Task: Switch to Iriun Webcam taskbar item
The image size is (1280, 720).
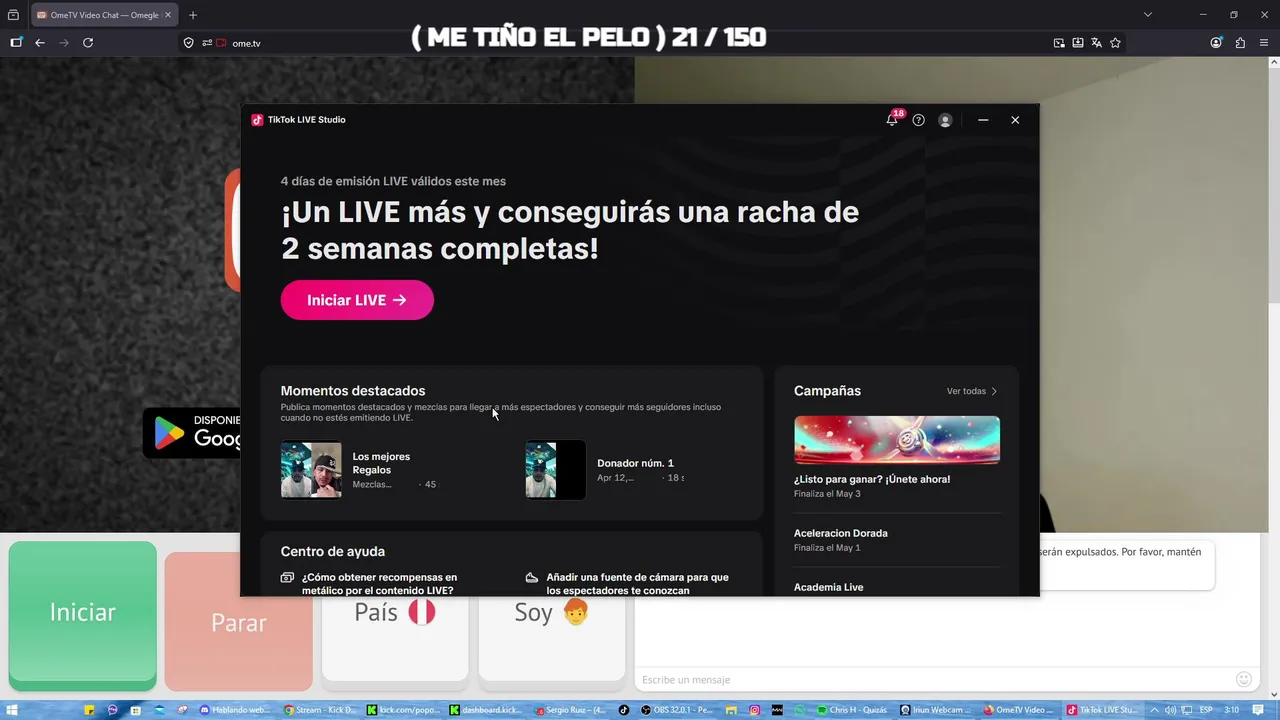Action: (x=935, y=710)
